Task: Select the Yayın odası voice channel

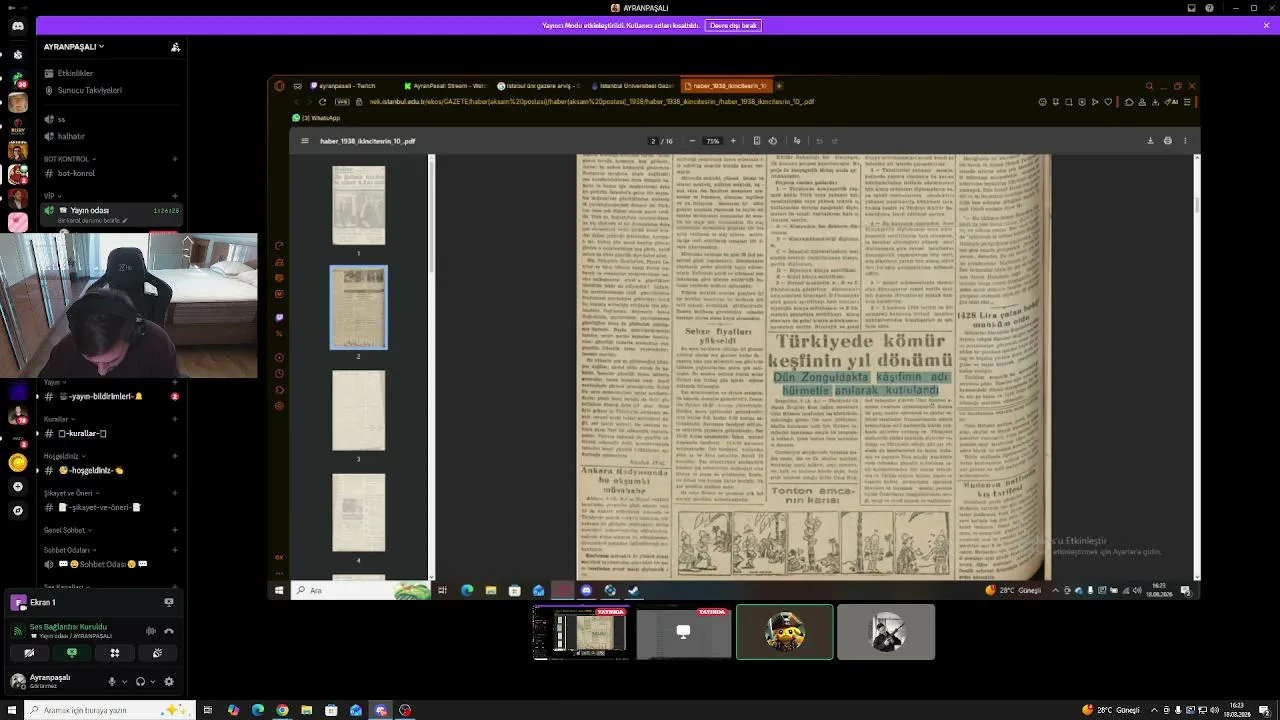Action: pos(110,214)
